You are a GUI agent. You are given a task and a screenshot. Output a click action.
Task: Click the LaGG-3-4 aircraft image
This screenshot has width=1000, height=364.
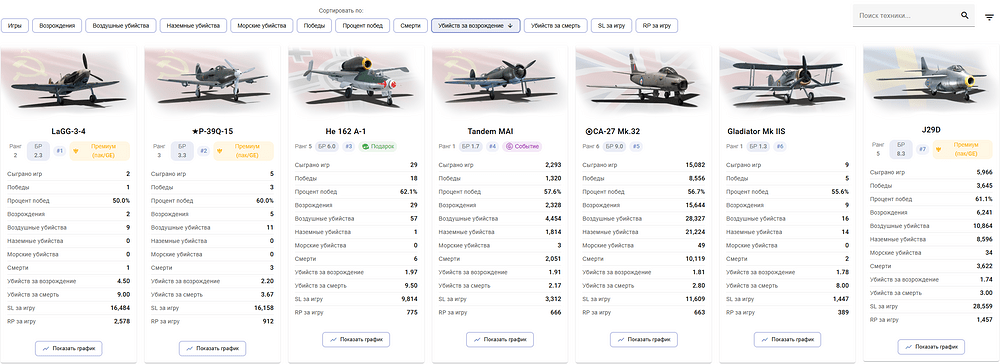(69, 80)
